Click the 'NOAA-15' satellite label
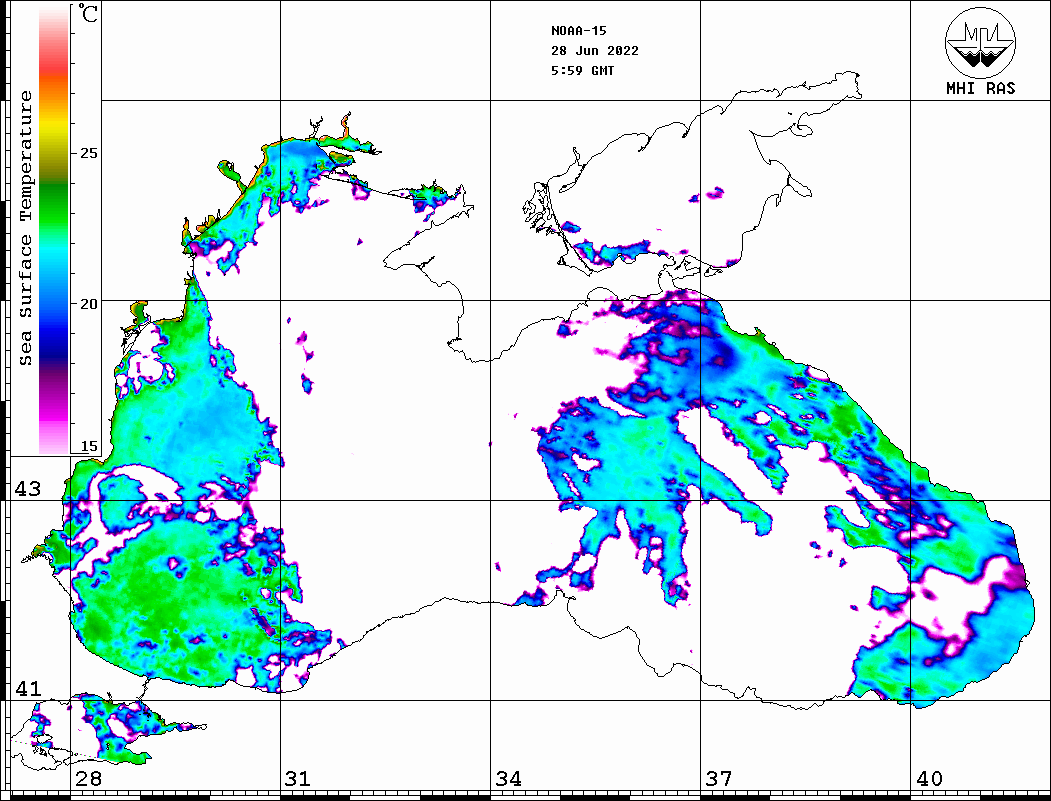 click(x=578, y=31)
